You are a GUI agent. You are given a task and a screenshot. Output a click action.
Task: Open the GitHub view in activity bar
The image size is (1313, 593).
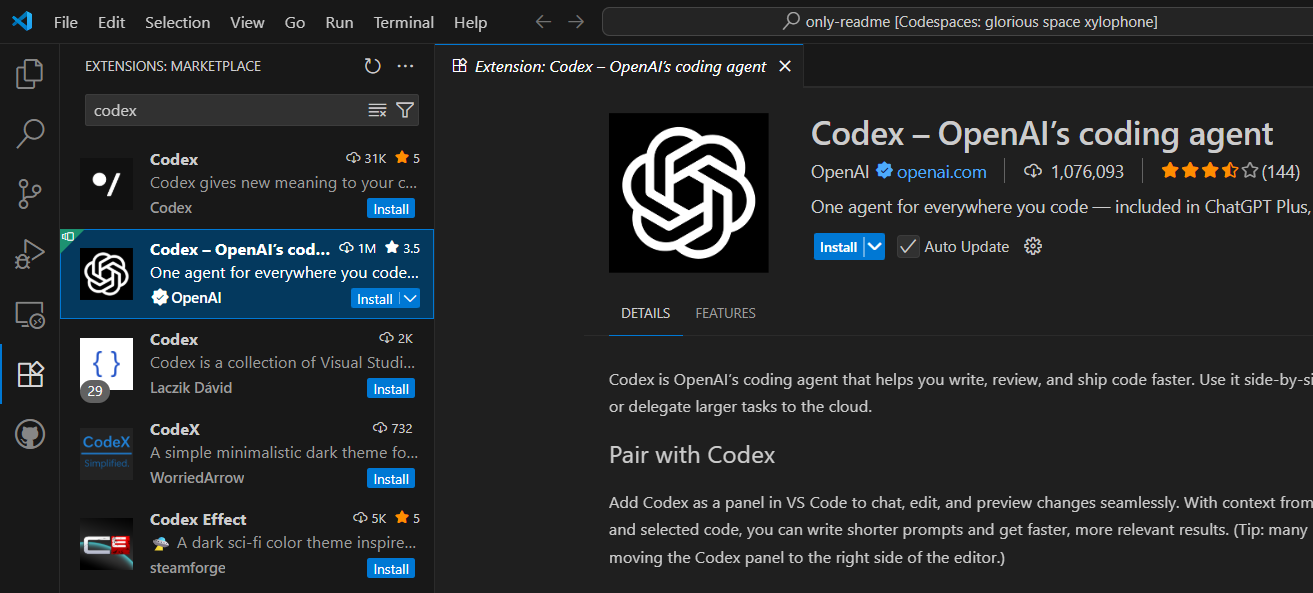pos(30,435)
